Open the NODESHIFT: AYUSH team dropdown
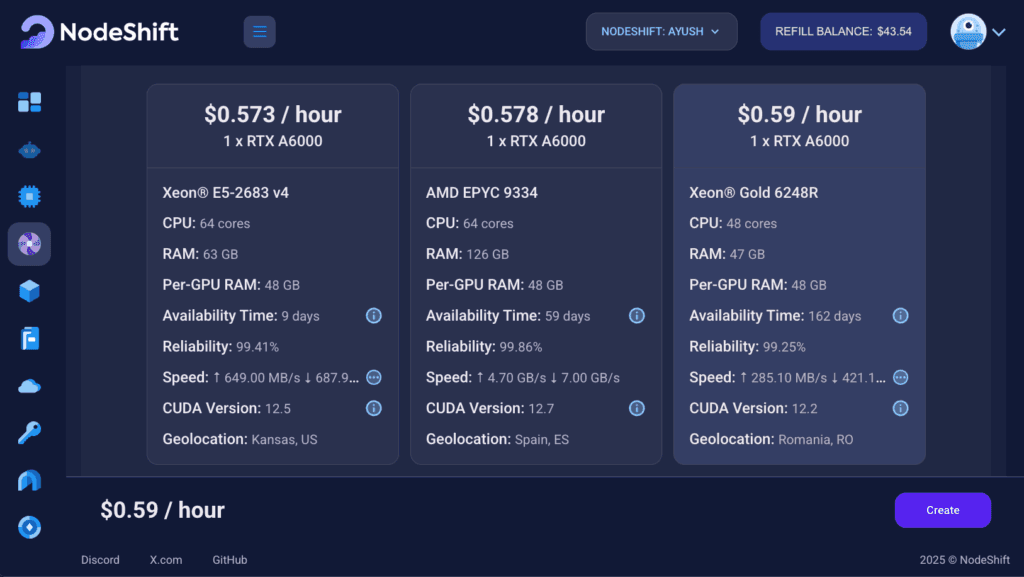Viewport: 1024px width, 577px height. point(662,31)
